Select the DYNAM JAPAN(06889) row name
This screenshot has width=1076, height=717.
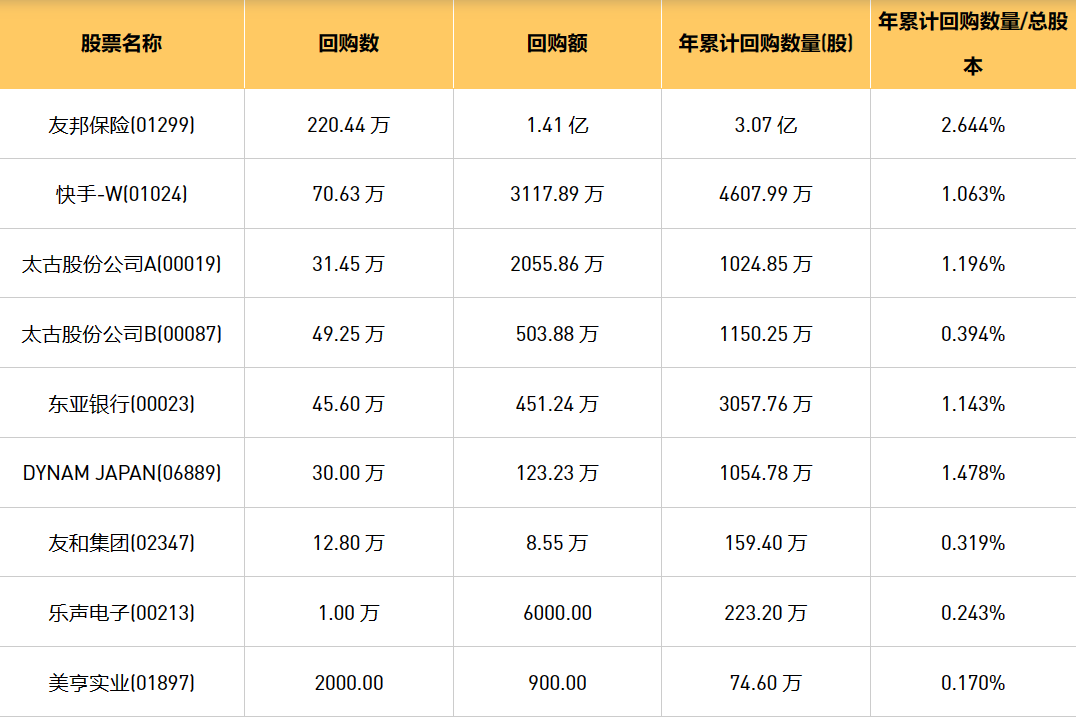[121, 473]
